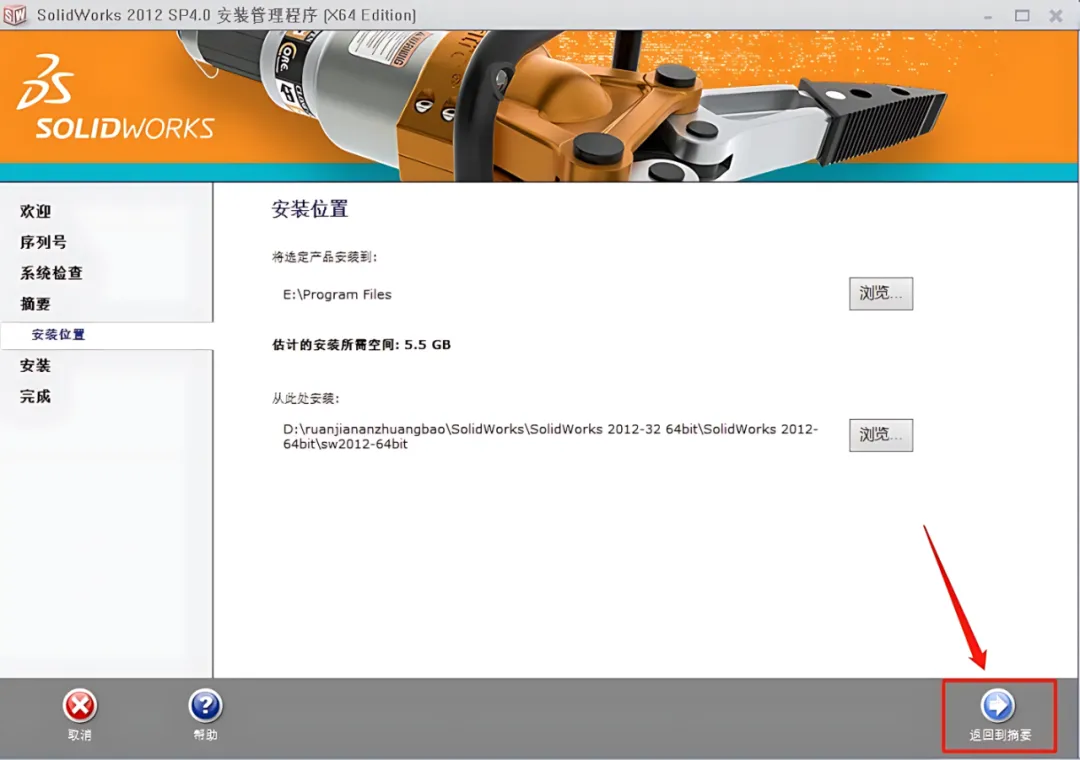The height and width of the screenshot is (760, 1080).
Task: Click the 估计的安装所需空间: 5.5 GB text
Action: (x=361, y=345)
